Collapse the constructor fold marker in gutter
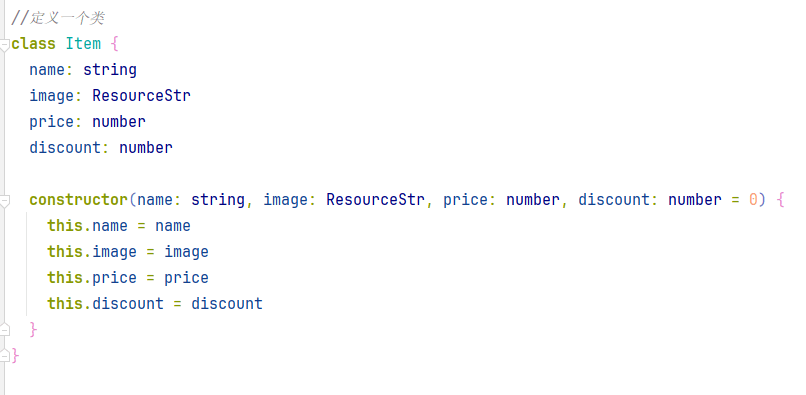Image resolution: width=806 pixels, height=395 pixels. 5,201
